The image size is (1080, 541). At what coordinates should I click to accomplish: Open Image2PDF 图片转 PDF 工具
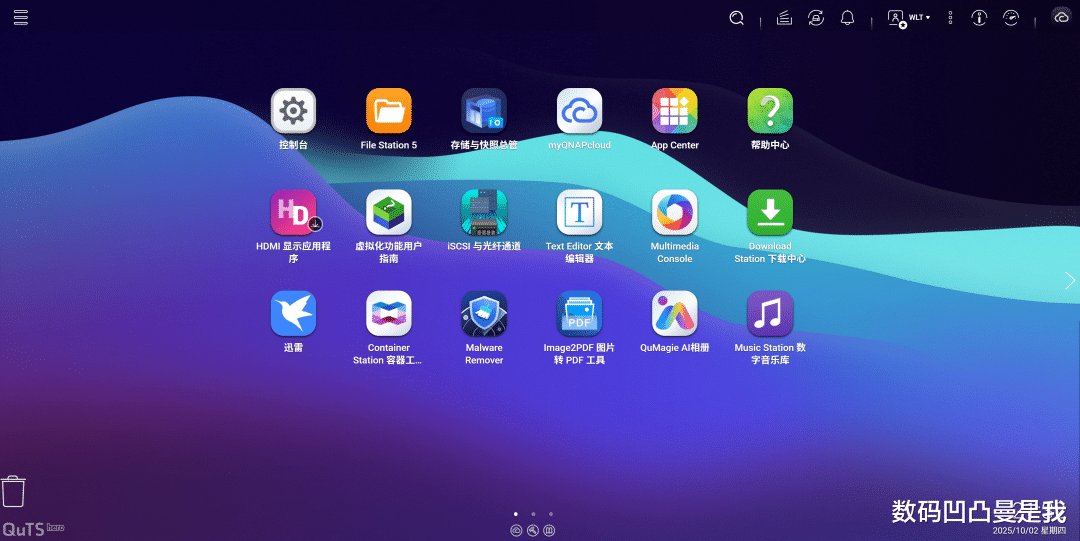tap(579, 314)
